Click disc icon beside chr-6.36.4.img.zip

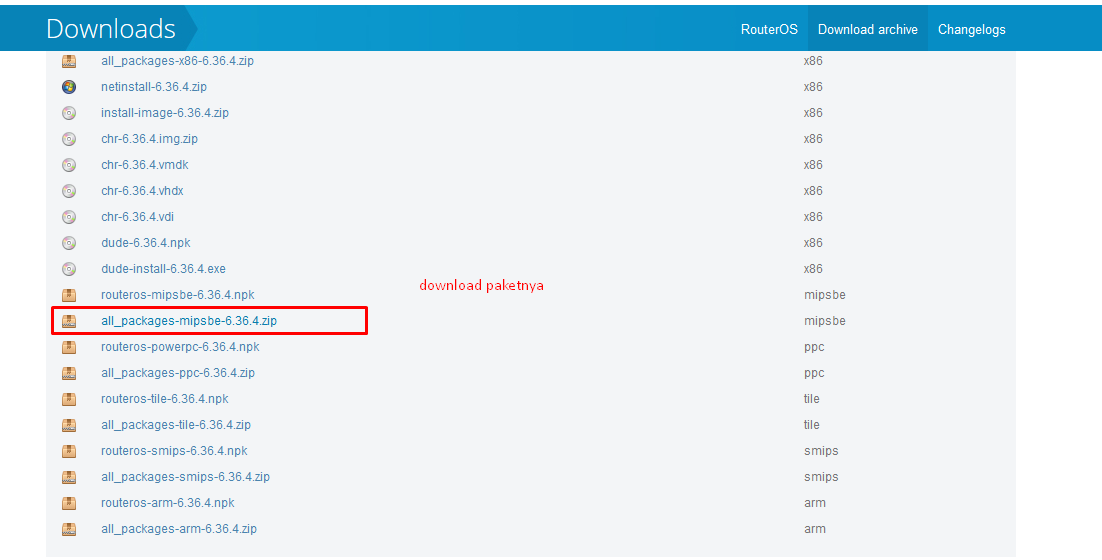(x=69, y=139)
